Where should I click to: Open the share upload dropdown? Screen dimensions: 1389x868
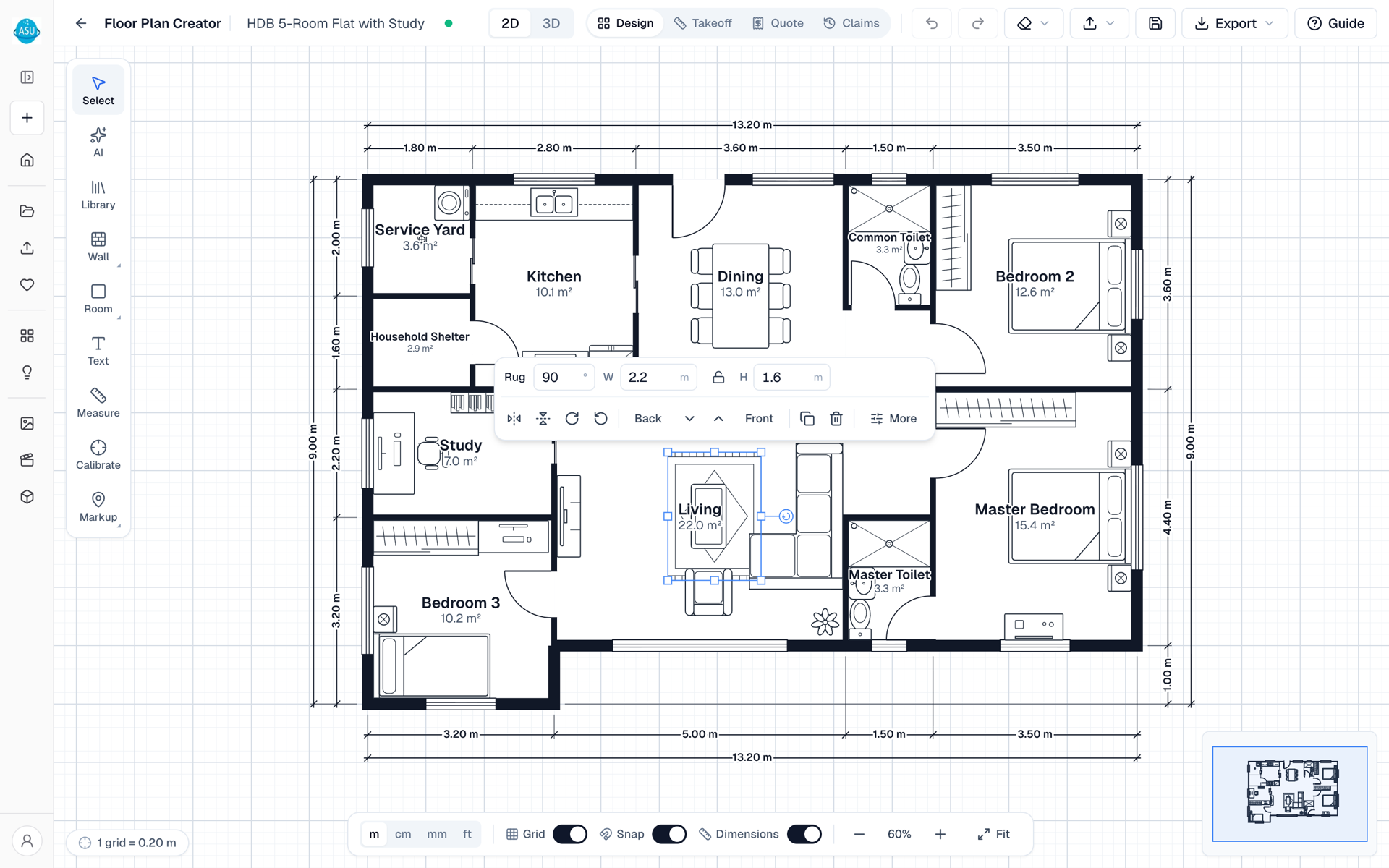(1098, 23)
